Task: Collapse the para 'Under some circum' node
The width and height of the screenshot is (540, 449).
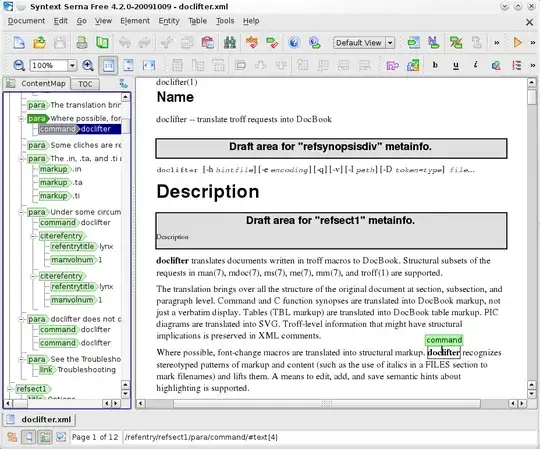Action: tap(21, 212)
